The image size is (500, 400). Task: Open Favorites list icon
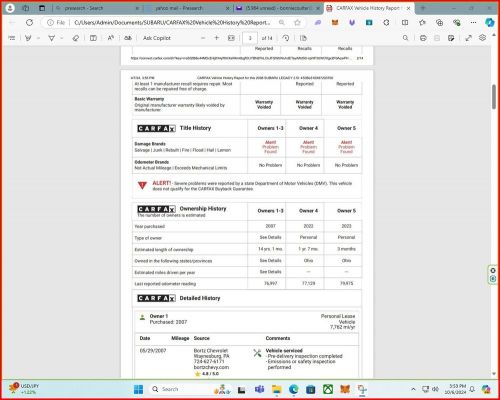coord(422,22)
